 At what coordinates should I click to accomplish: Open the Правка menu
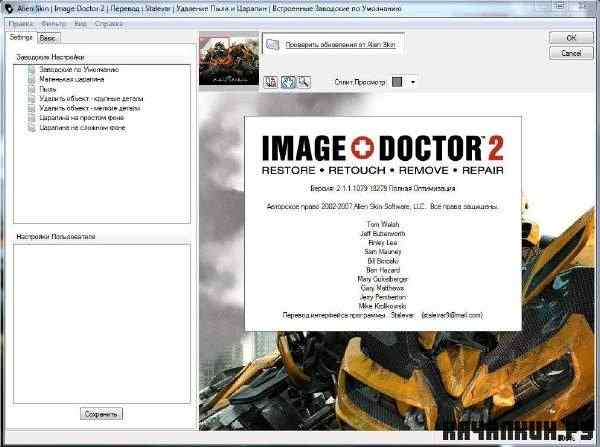pos(21,24)
